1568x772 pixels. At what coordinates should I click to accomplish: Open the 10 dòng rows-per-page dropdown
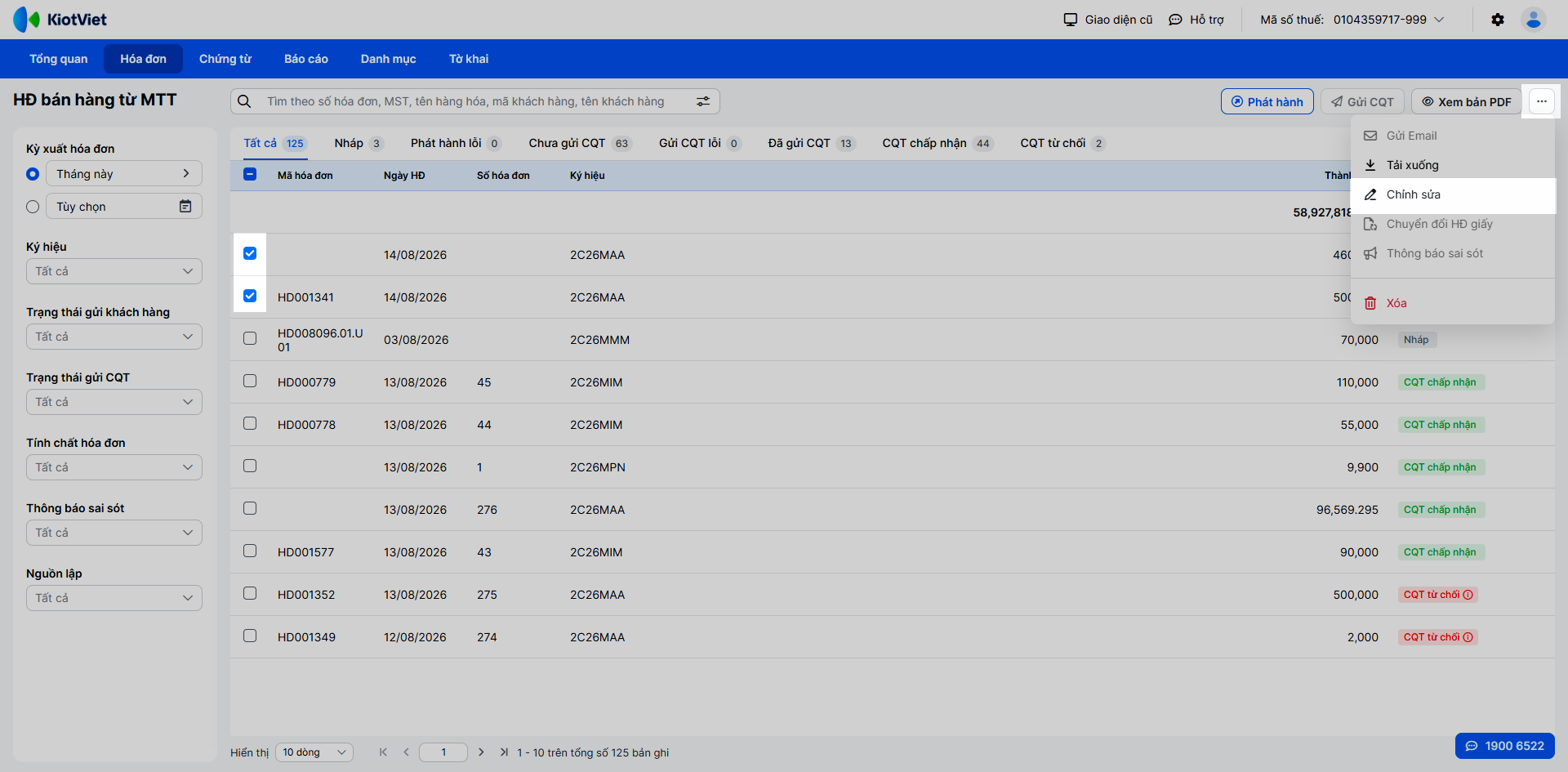pyautogui.click(x=314, y=752)
